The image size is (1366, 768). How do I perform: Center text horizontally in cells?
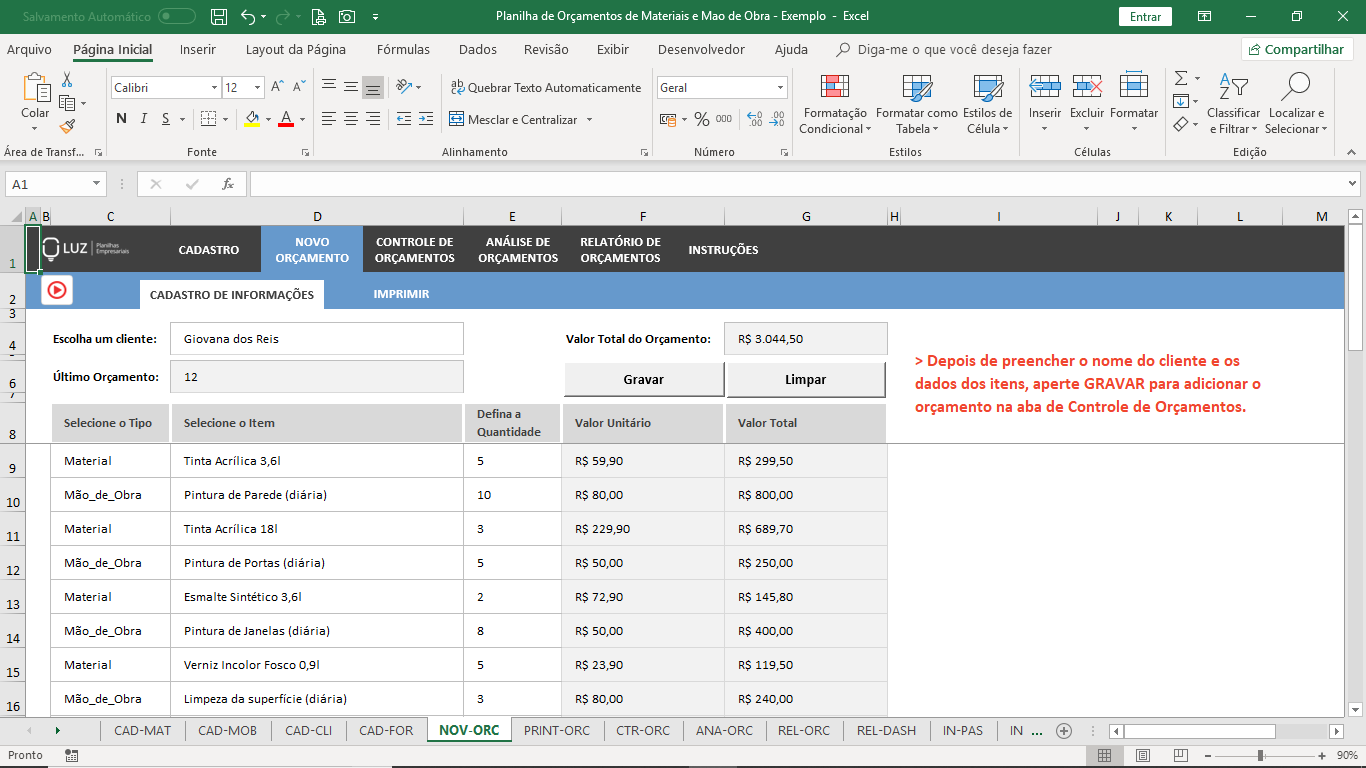tap(351, 119)
